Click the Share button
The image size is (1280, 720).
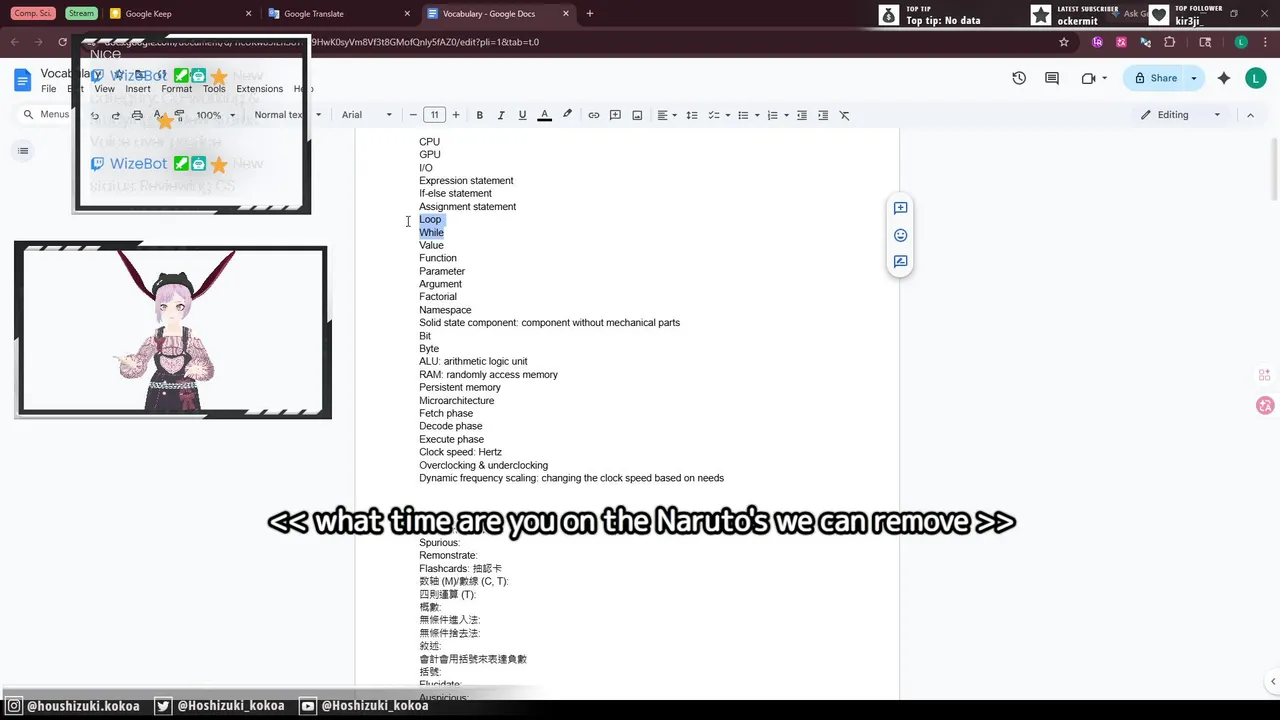[x=1154, y=78]
